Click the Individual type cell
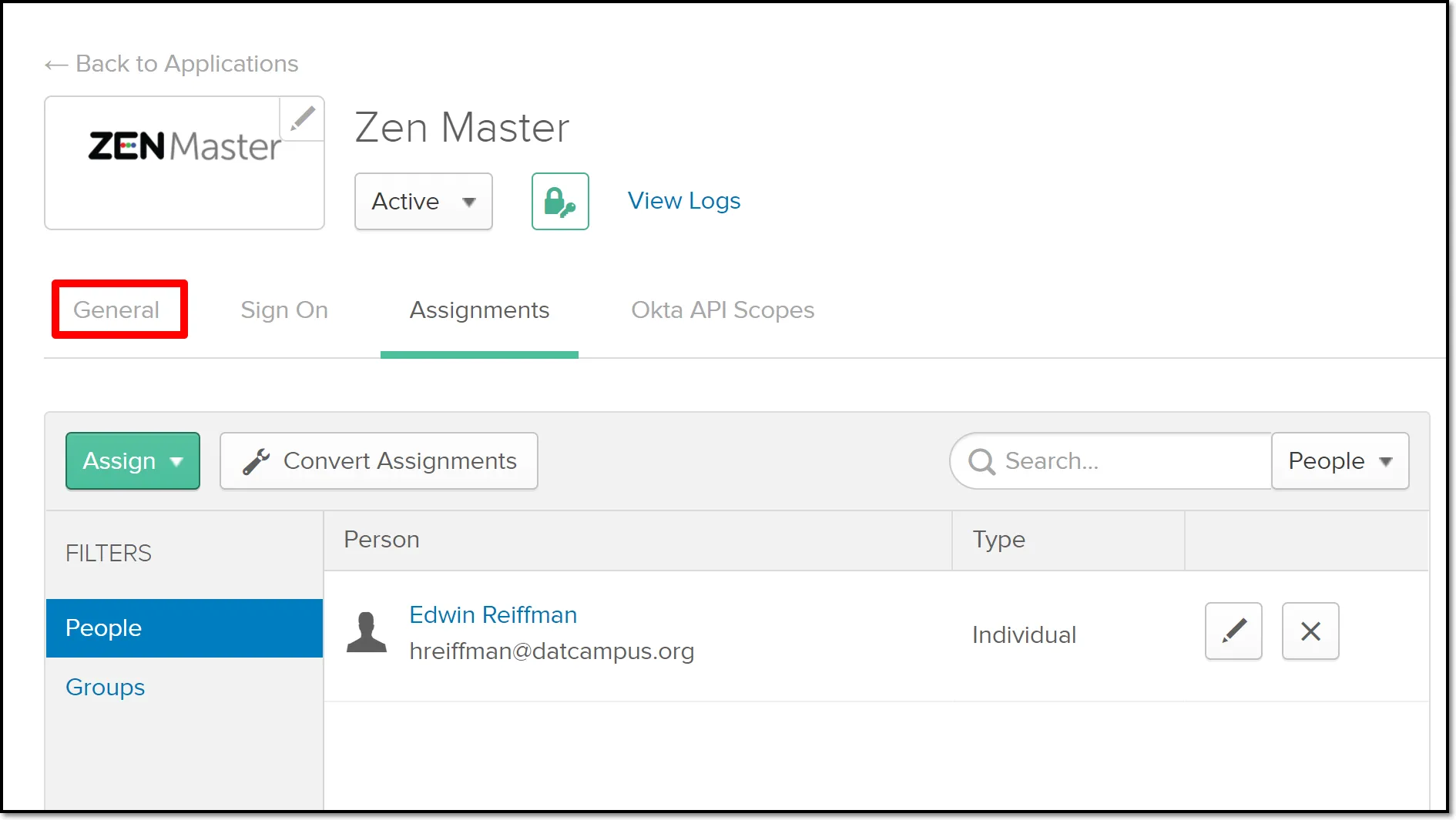 coord(1024,634)
